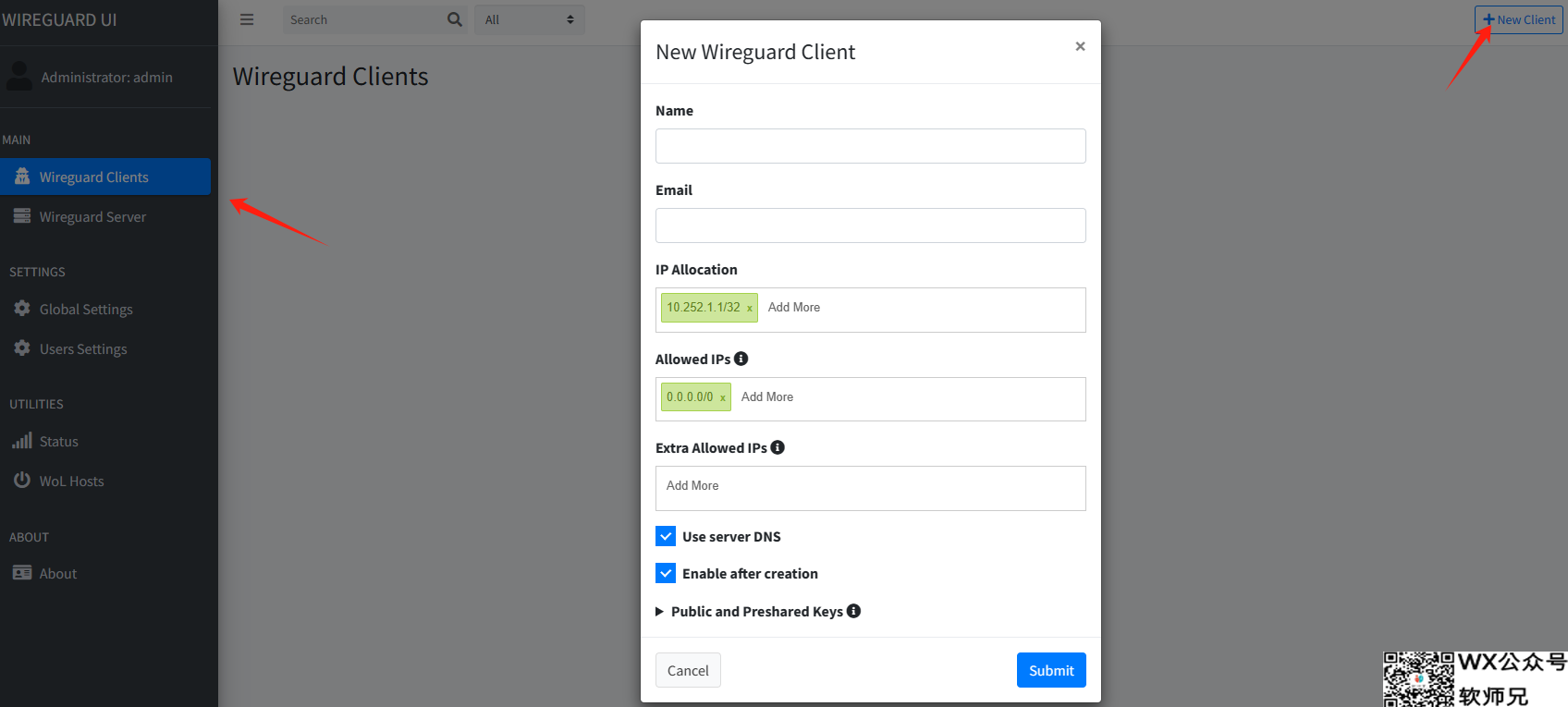The image size is (1568, 707).
Task: Click the hamburger menu toggle icon
Action: click(247, 19)
